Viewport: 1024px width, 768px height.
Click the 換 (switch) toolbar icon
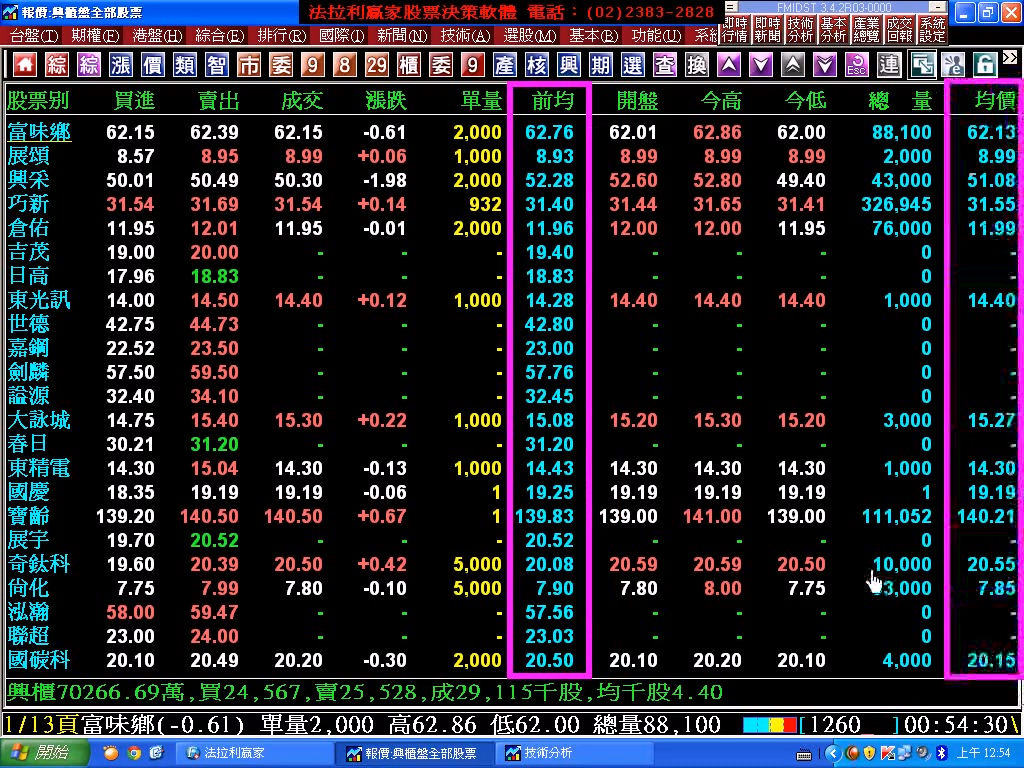[697, 65]
